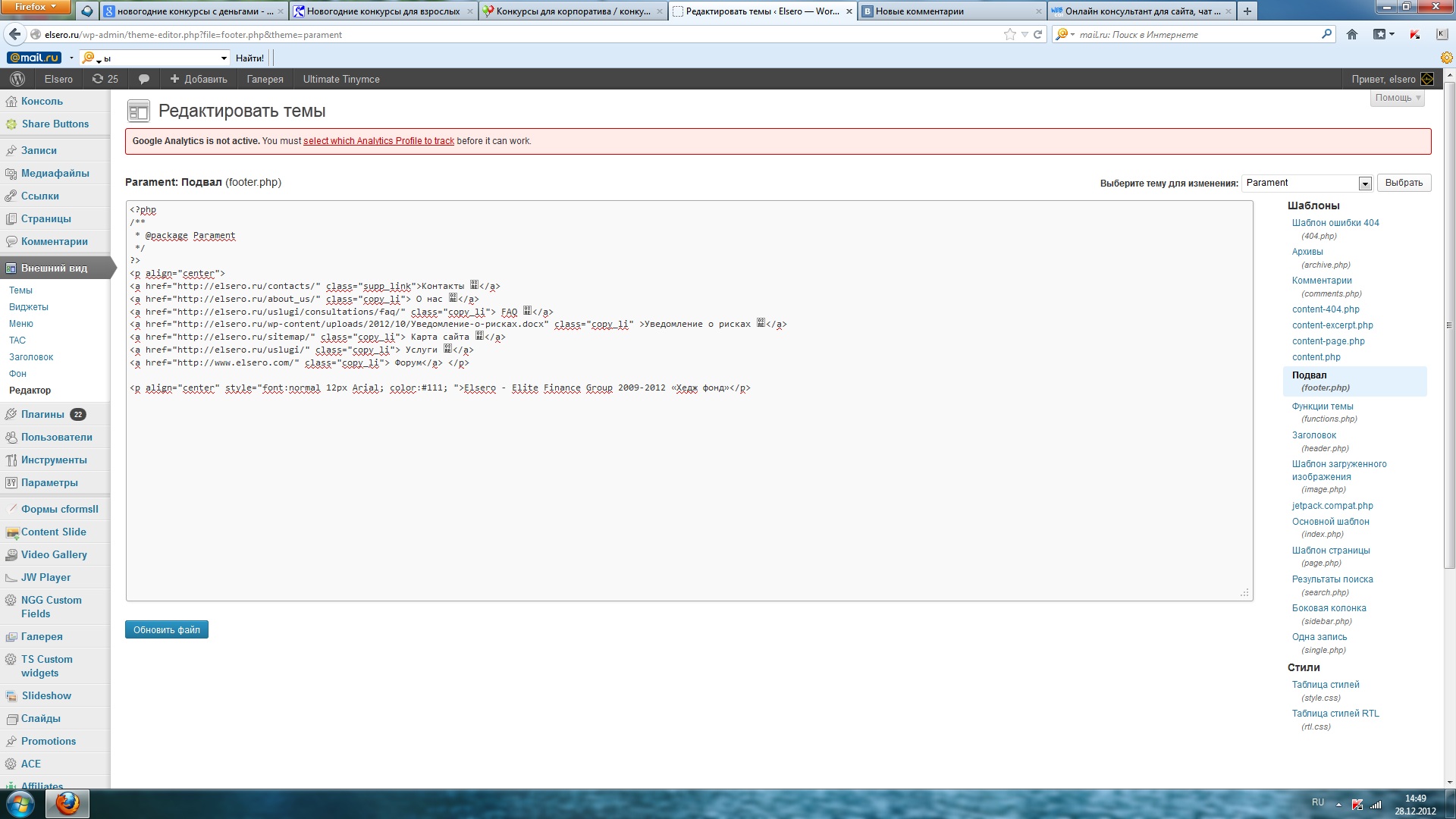Click the Firefox icon in taskbar
Screen dimensions: 1456x819
pyautogui.click(x=67, y=803)
